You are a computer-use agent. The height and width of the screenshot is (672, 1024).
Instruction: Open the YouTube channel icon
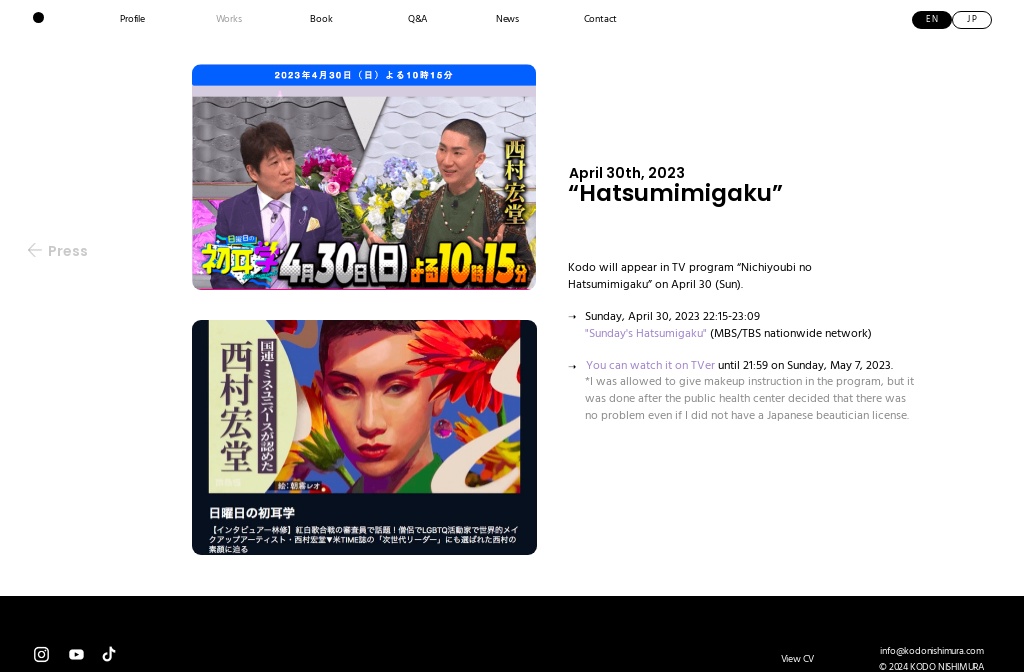[x=76, y=654]
